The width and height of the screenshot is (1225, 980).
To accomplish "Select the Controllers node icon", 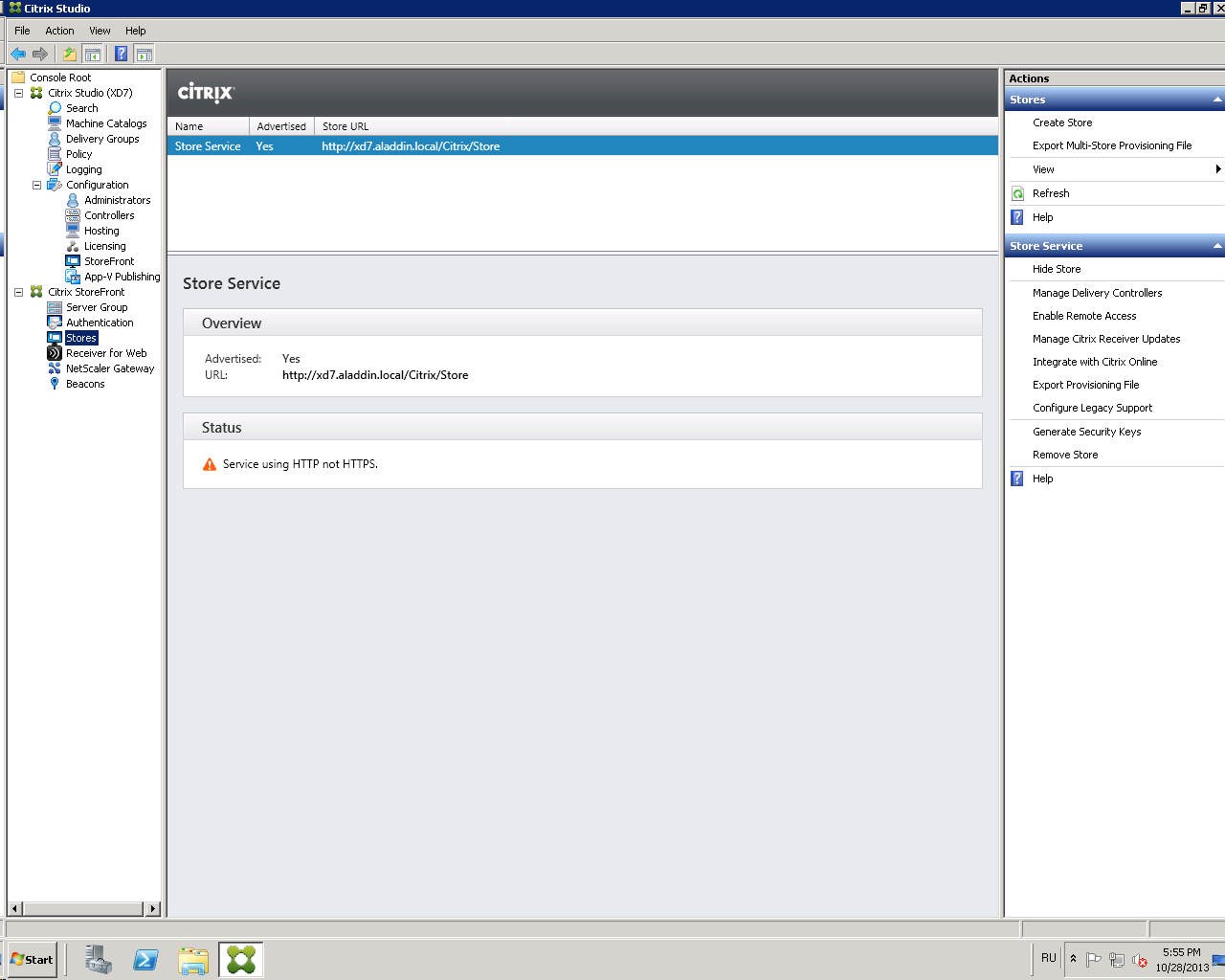I will tap(73, 215).
